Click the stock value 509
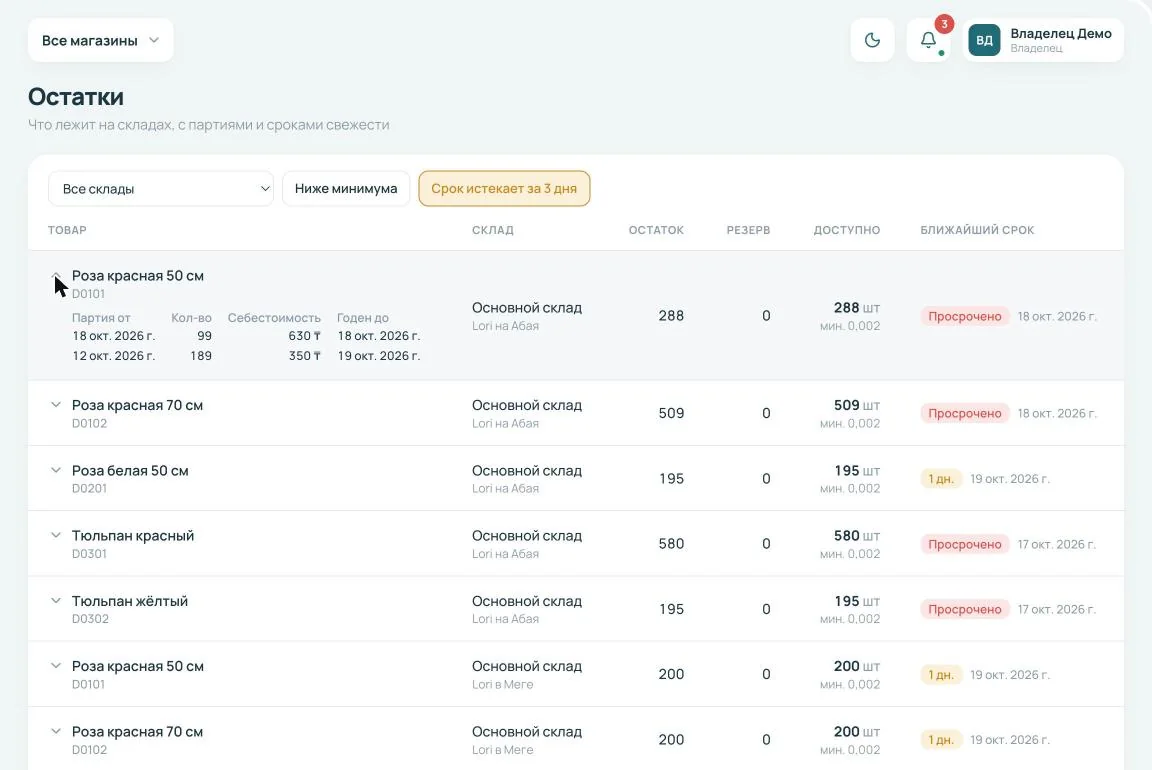1152x770 pixels. 672,413
